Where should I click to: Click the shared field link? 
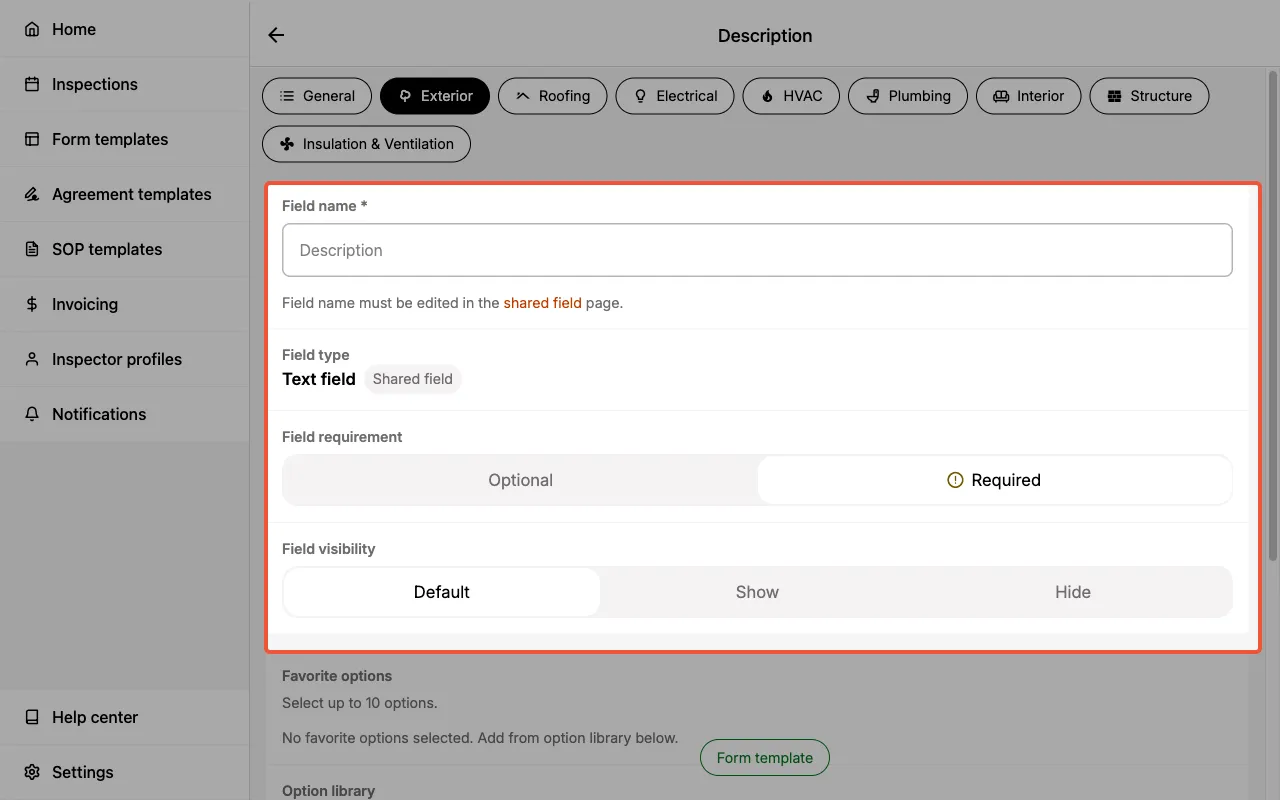542,302
